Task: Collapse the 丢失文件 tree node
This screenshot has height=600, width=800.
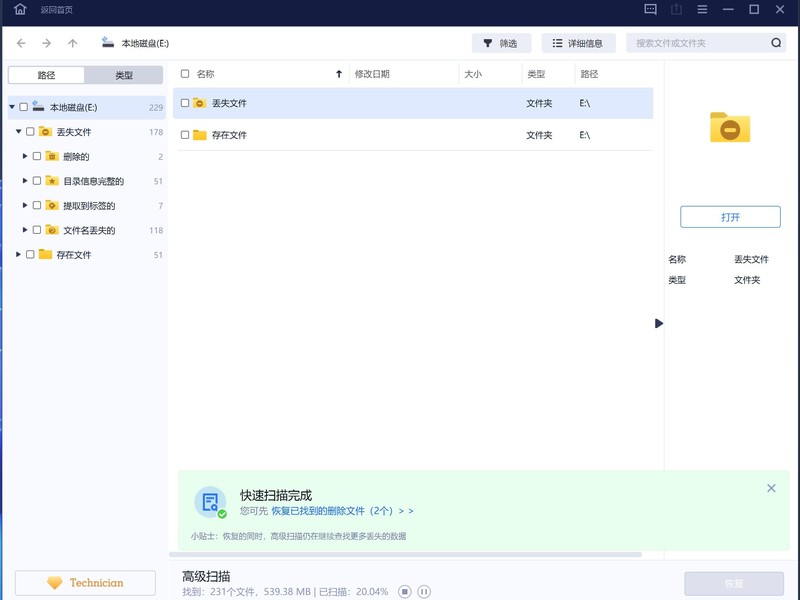Action: click(19, 132)
